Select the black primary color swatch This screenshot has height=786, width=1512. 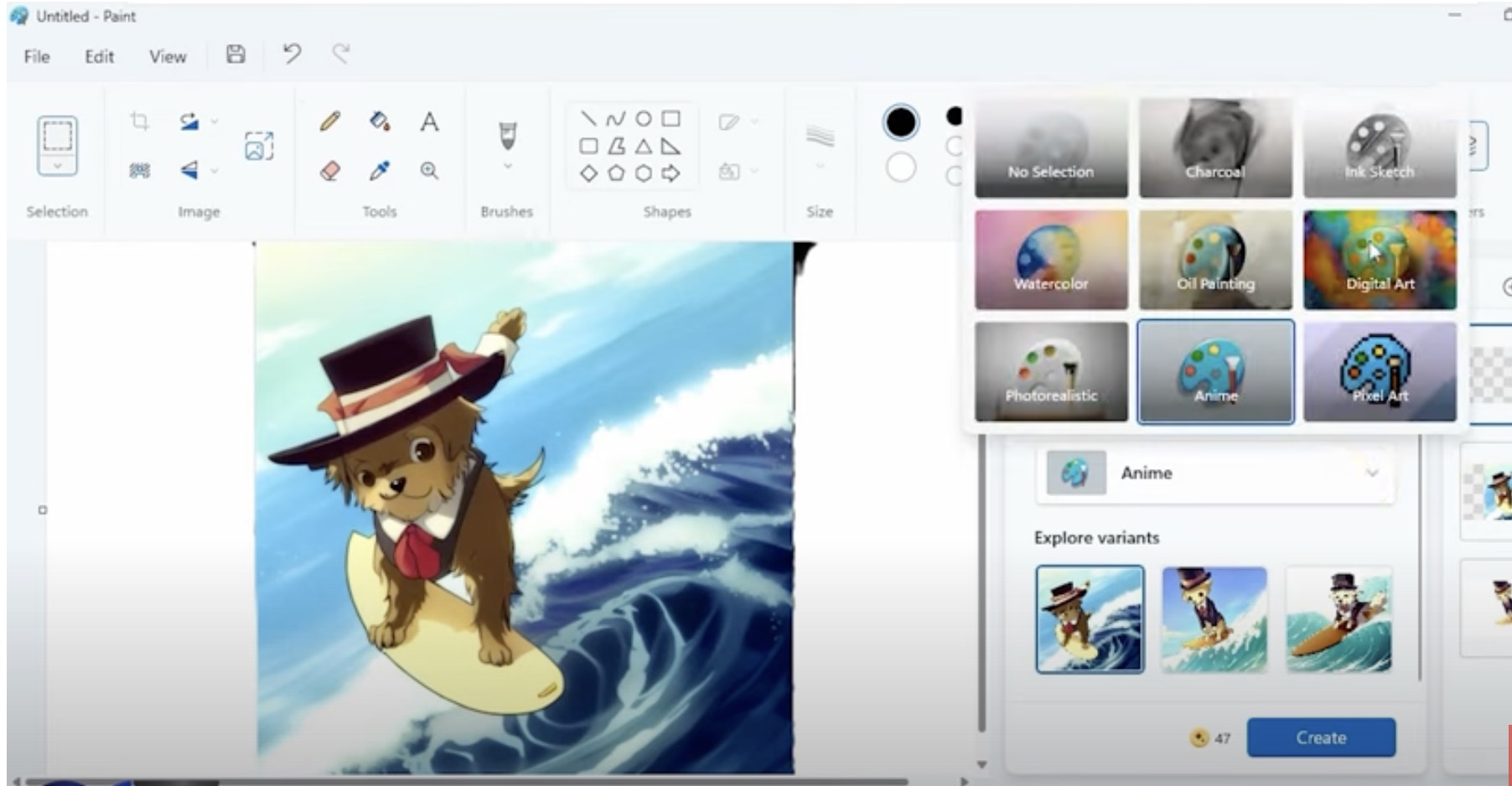(x=901, y=122)
